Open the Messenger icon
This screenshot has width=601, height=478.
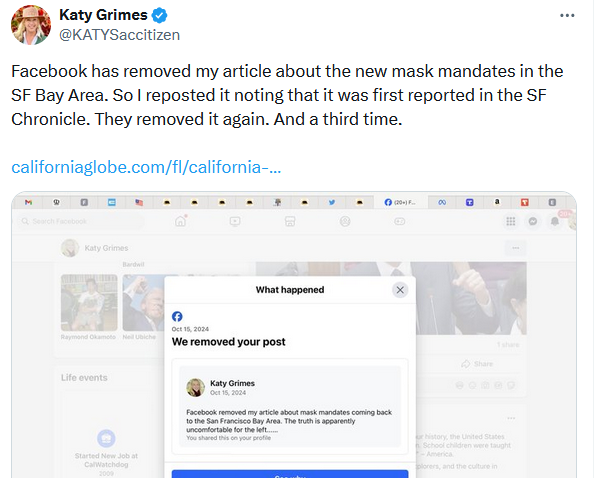(533, 221)
